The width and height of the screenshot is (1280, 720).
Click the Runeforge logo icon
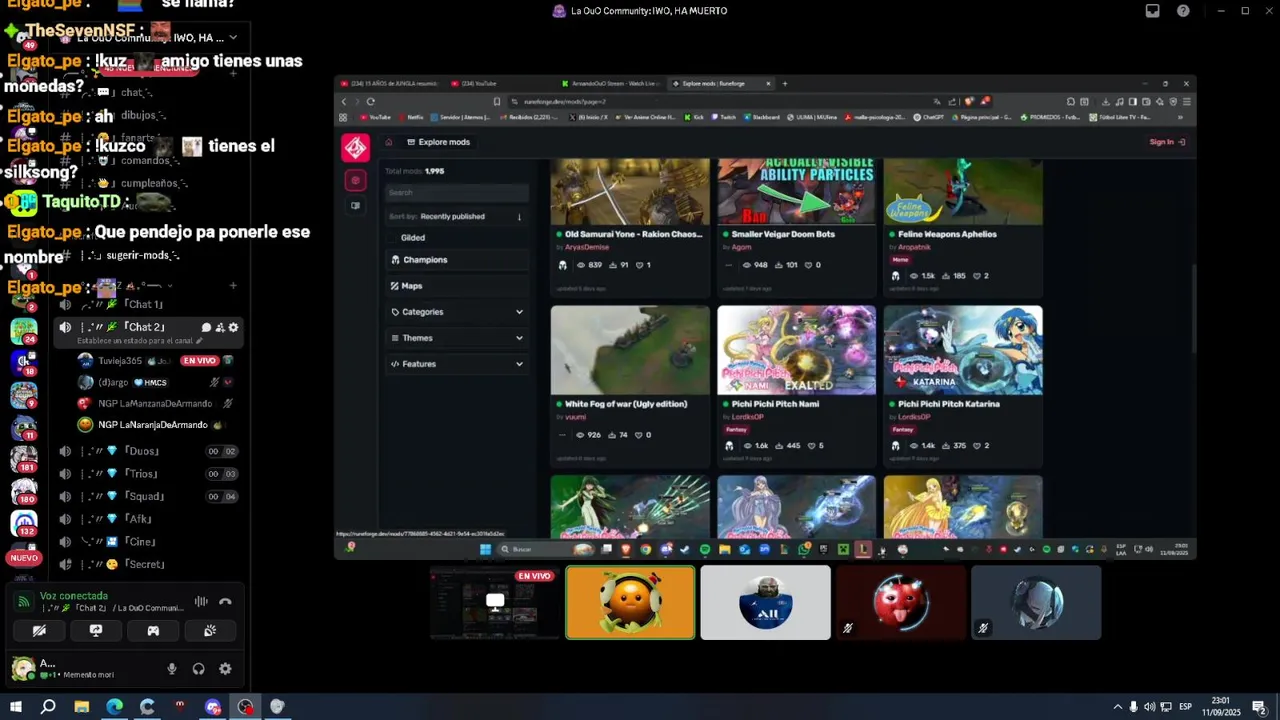pos(355,148)
